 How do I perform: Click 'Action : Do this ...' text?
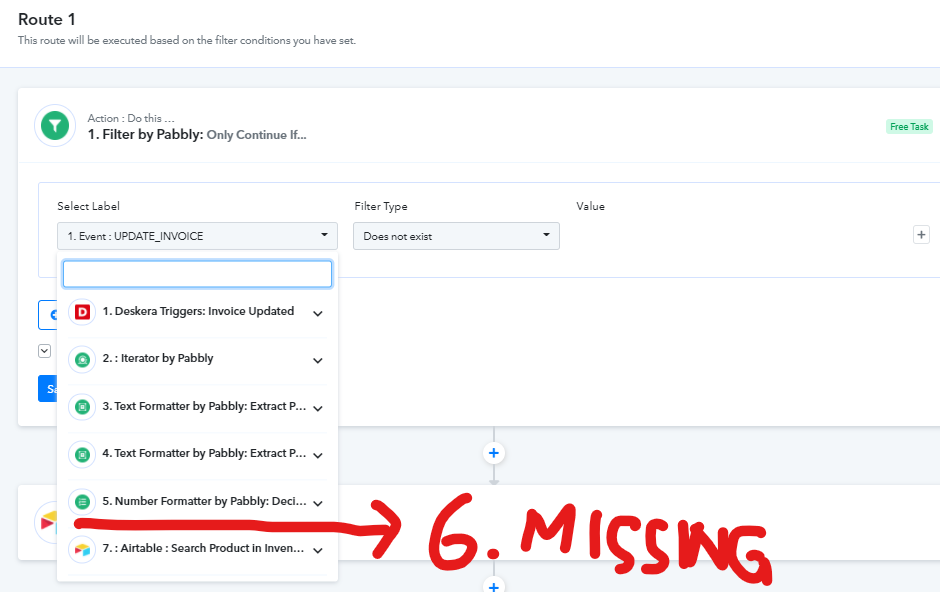131,118
